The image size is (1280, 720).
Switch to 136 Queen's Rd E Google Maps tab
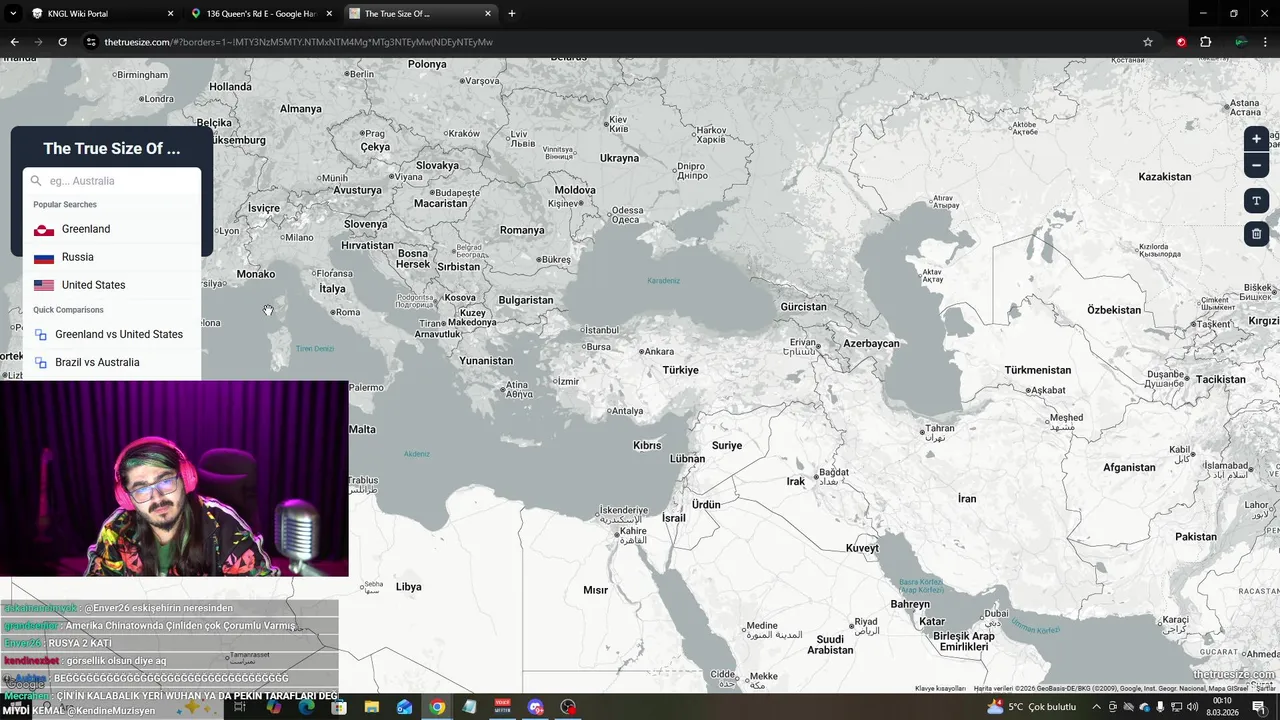point(261,14)
